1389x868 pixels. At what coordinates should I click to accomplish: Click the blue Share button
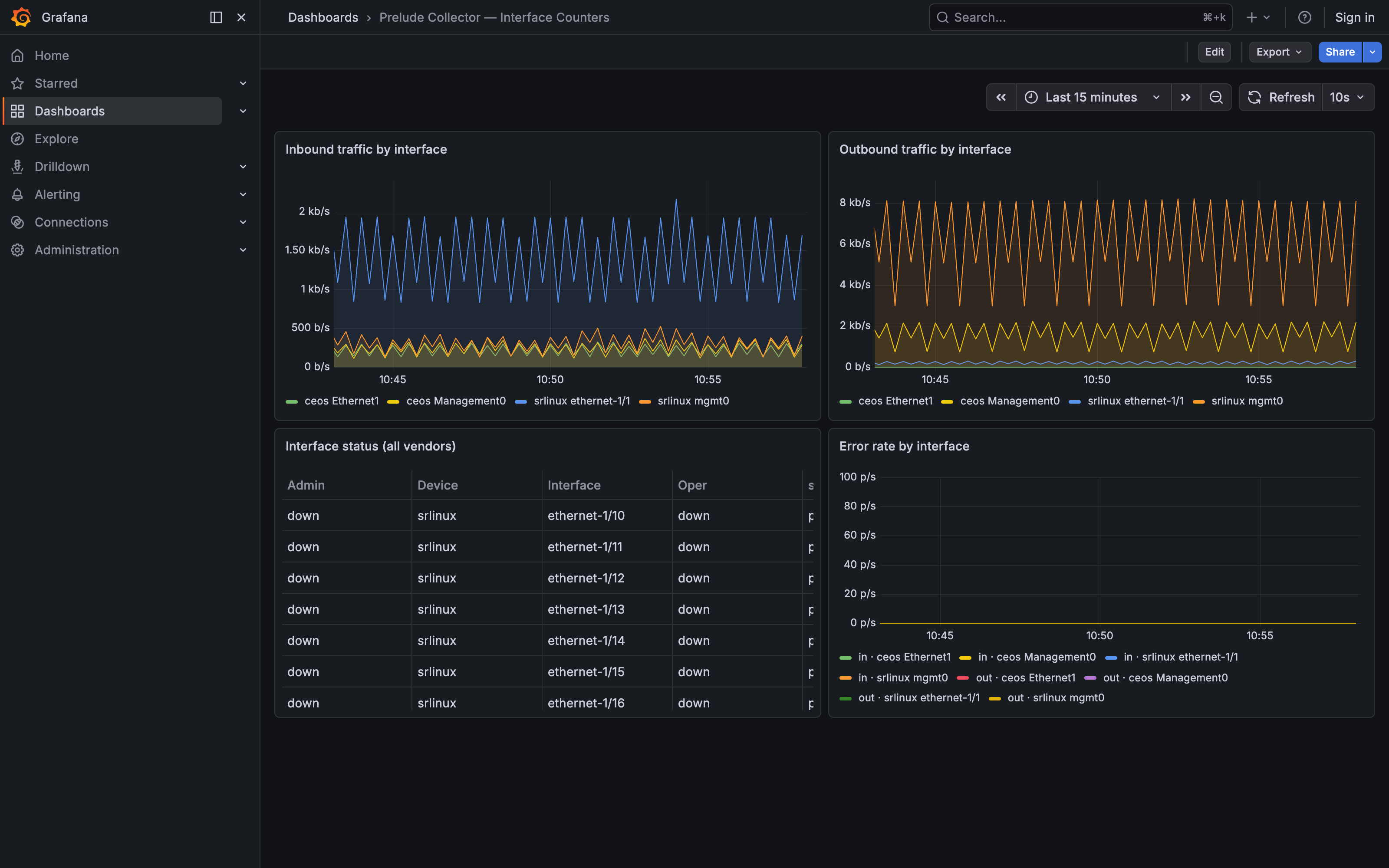click(1340, 52)
